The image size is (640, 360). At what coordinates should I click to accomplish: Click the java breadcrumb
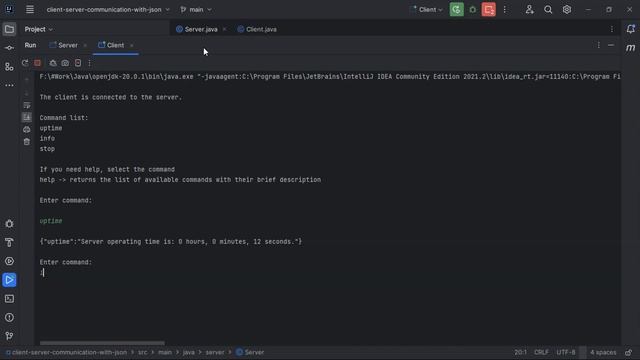189,352
